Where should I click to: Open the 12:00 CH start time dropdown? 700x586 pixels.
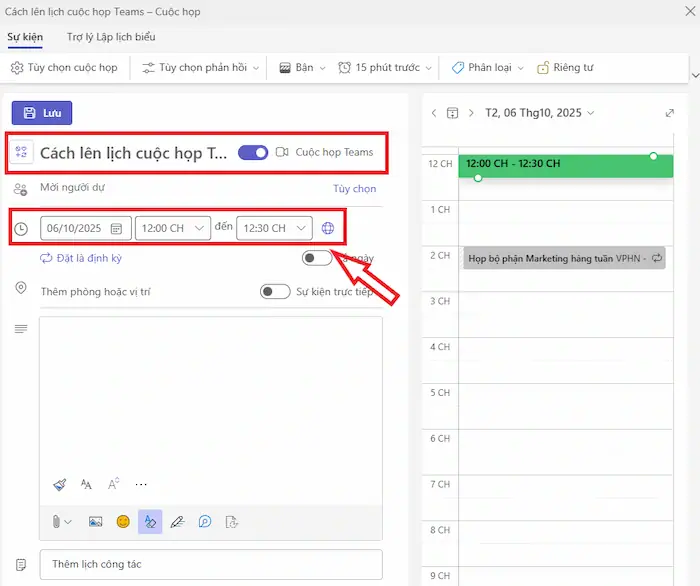173,228
